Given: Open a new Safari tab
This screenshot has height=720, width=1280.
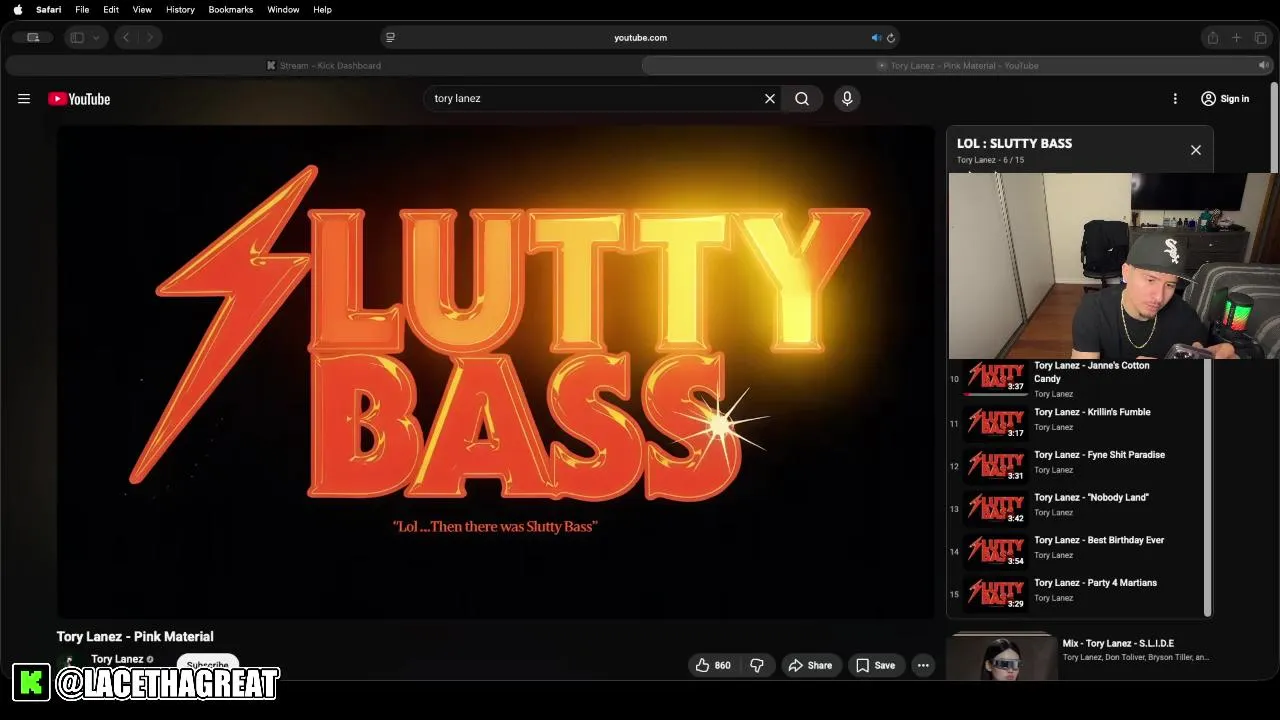Looking at the screenshot, I should [x=1236, y=37].
